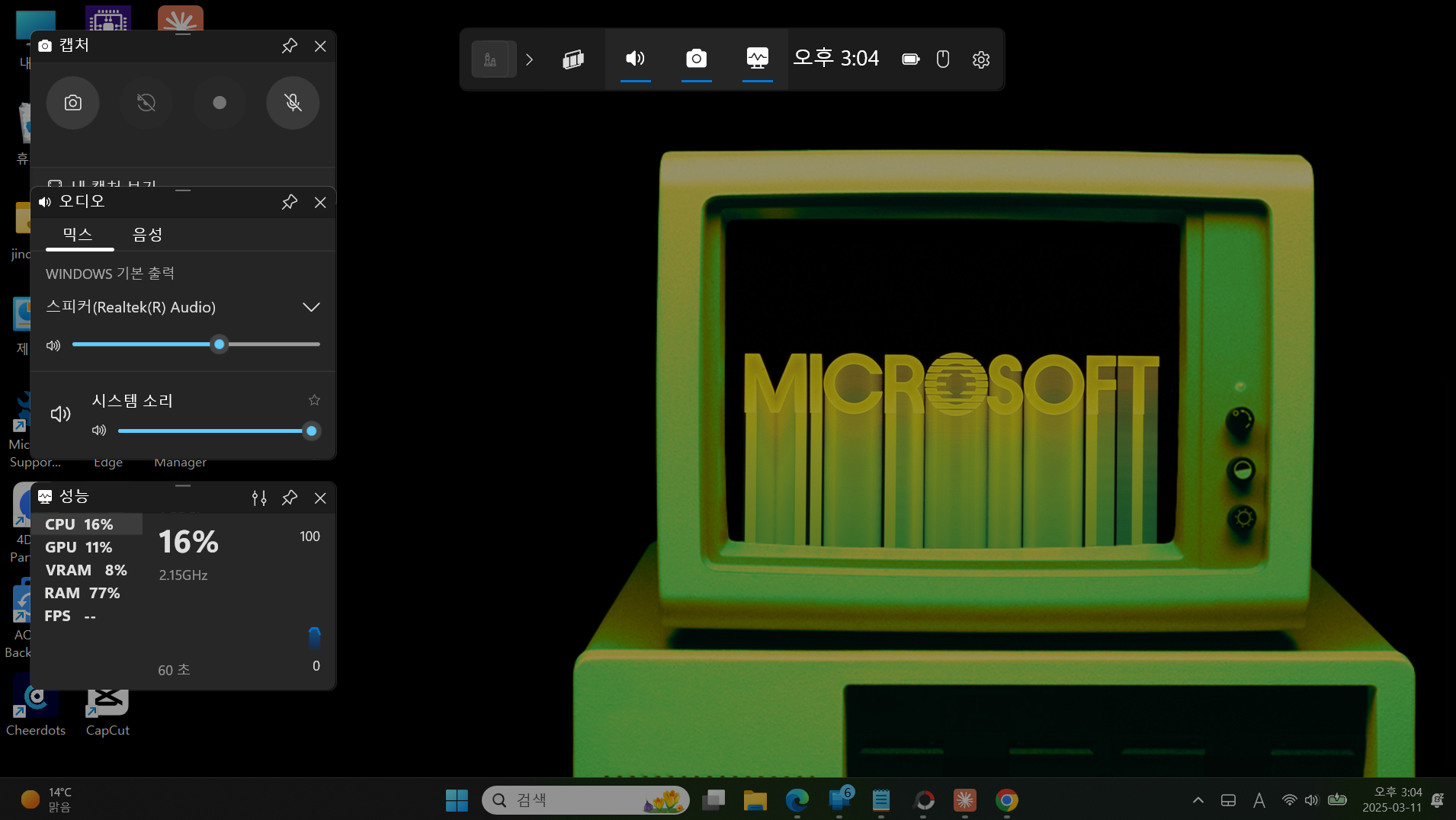Click the Game Bar home button
The image size is (1456, 820).
(493, 59)
